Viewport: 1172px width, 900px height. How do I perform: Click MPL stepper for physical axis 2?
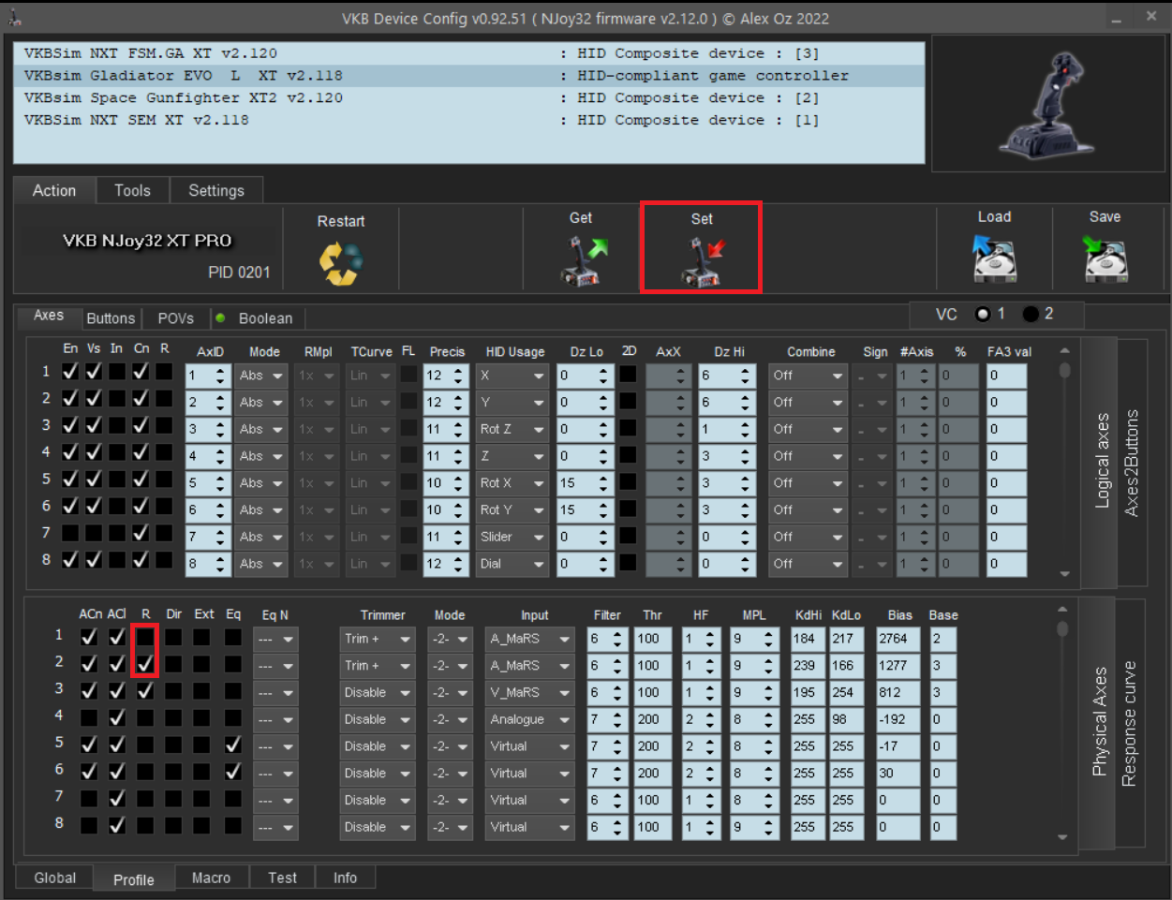(x=768, y=666)
